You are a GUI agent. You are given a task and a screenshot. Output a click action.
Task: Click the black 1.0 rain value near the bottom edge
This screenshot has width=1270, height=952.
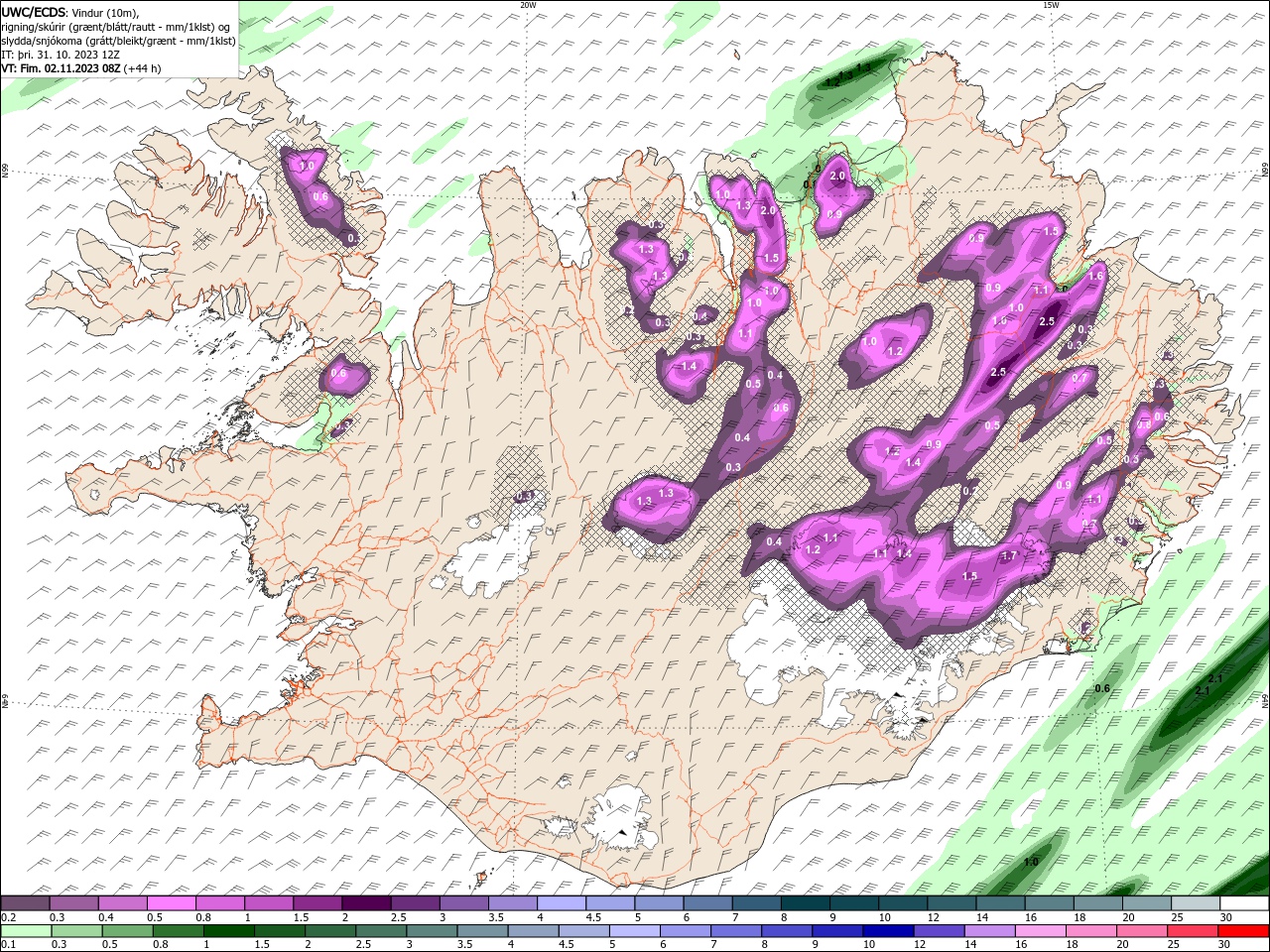1031,862
